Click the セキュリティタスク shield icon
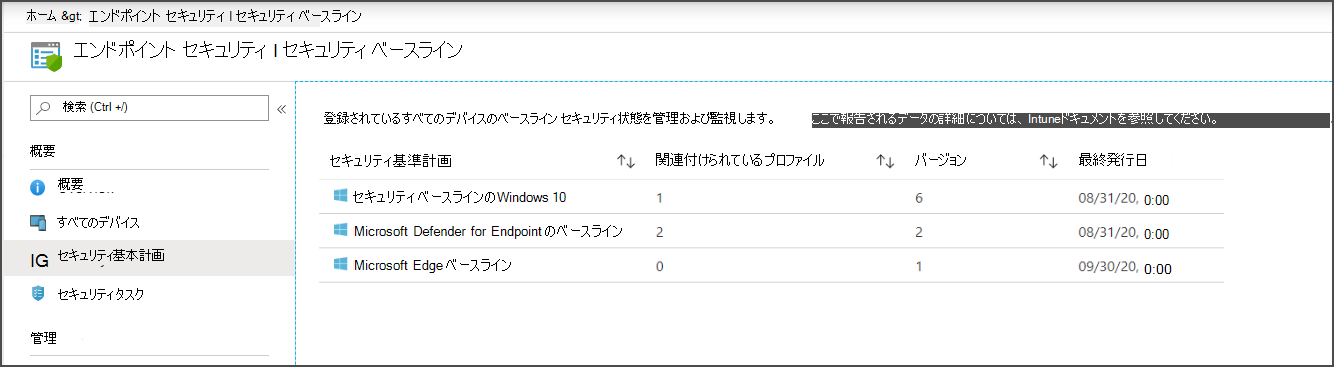 point(38,294)
